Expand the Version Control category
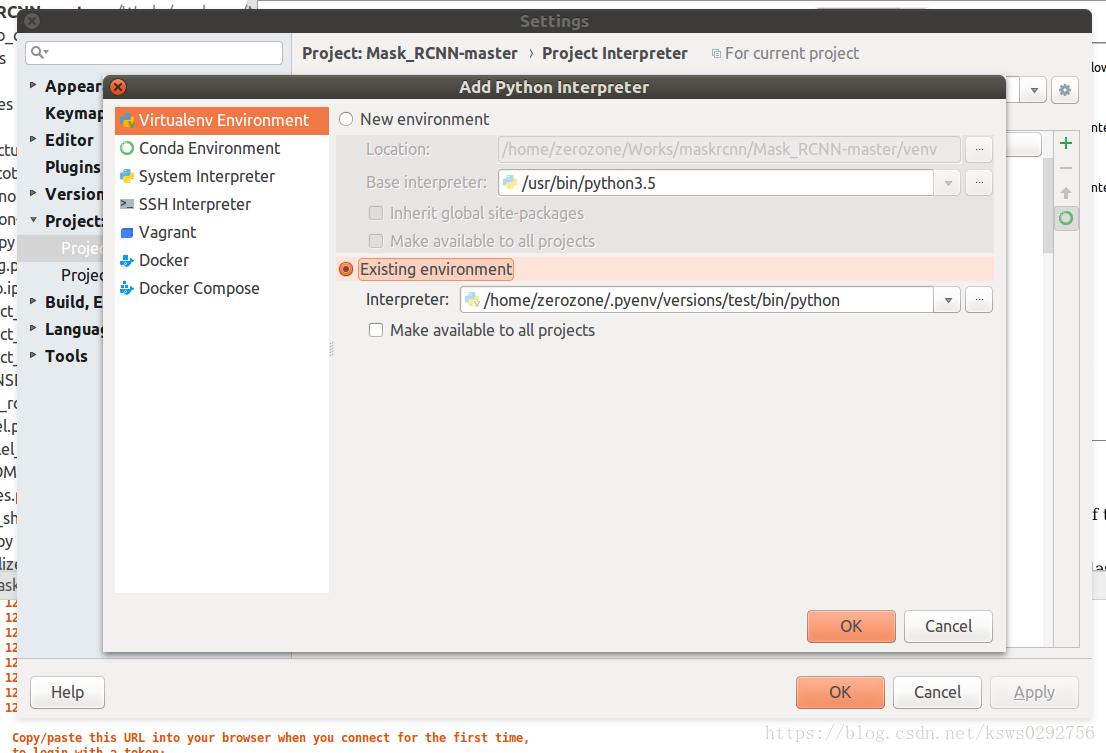 tap(32, 192)
